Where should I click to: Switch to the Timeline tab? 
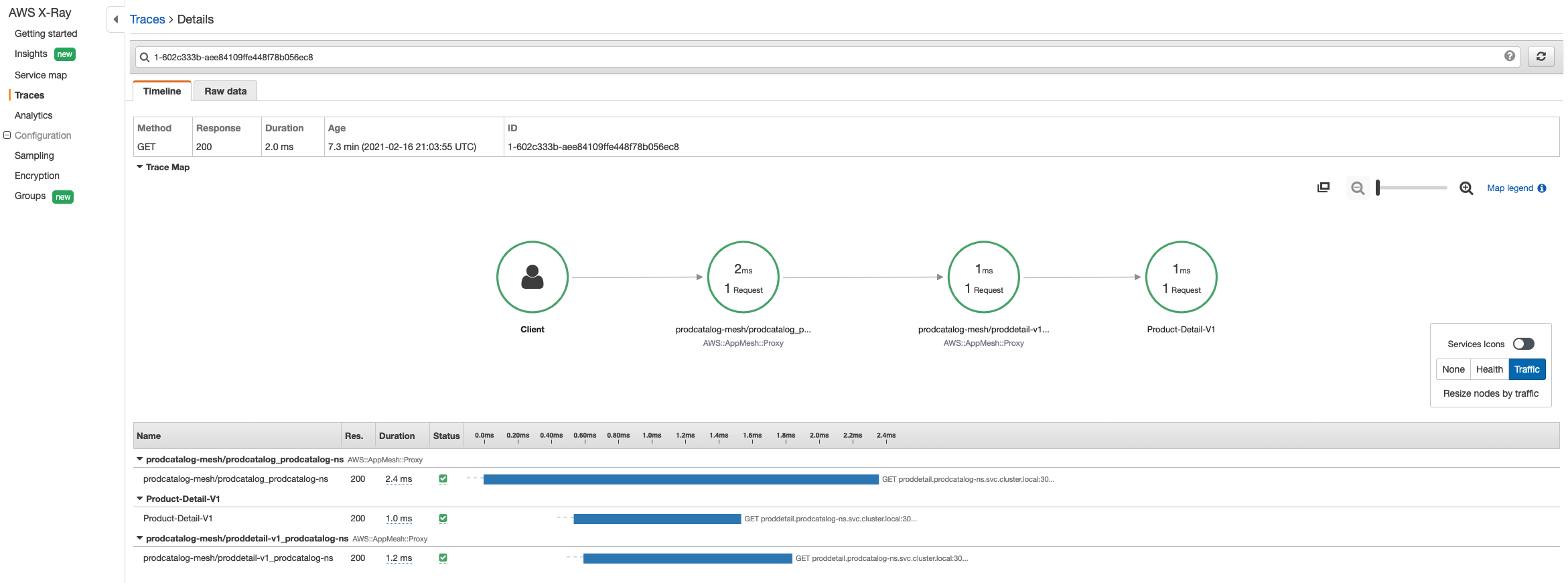tap(162, 91)
